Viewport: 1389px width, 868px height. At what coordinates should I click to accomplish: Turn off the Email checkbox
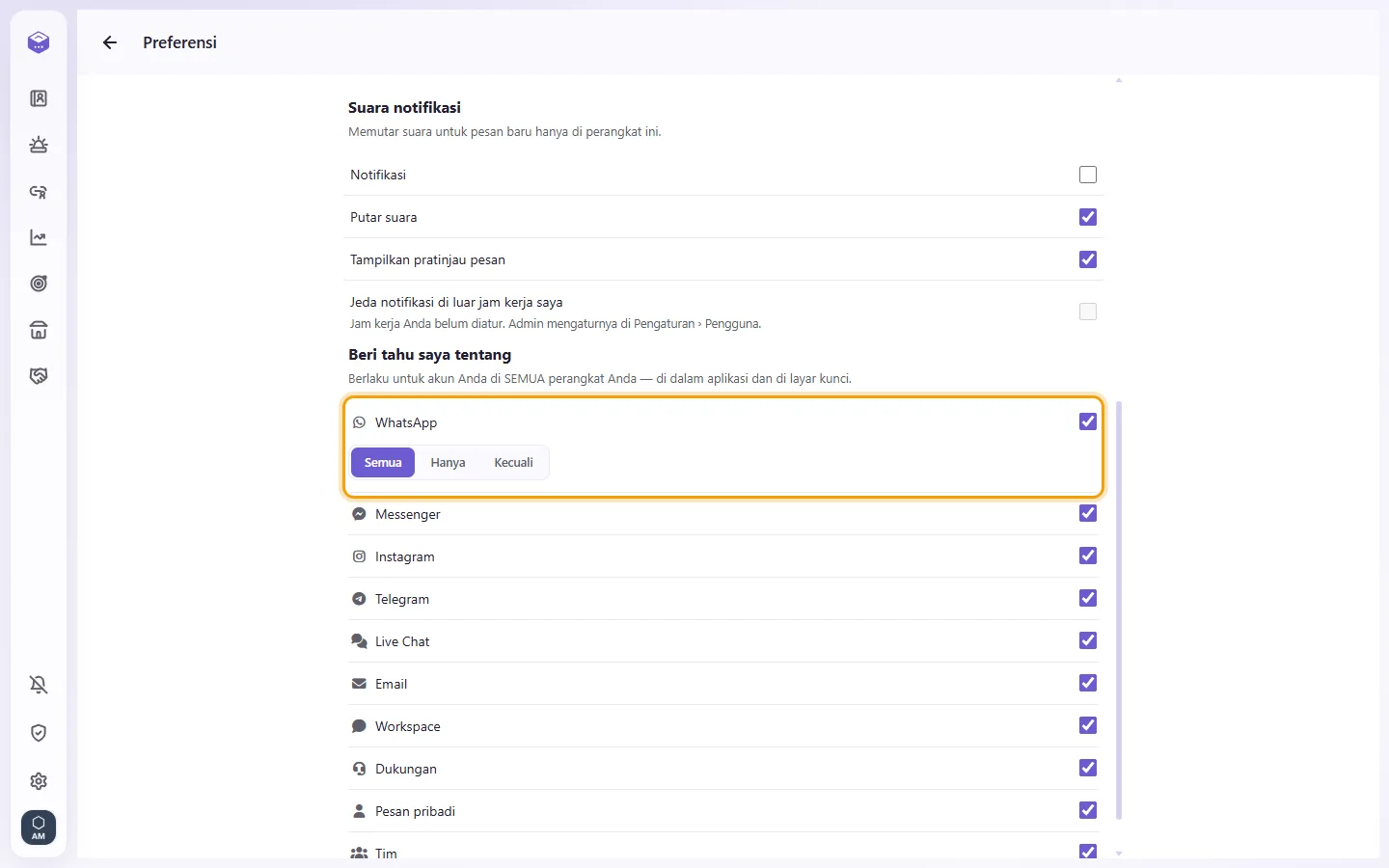point(1088,683)
